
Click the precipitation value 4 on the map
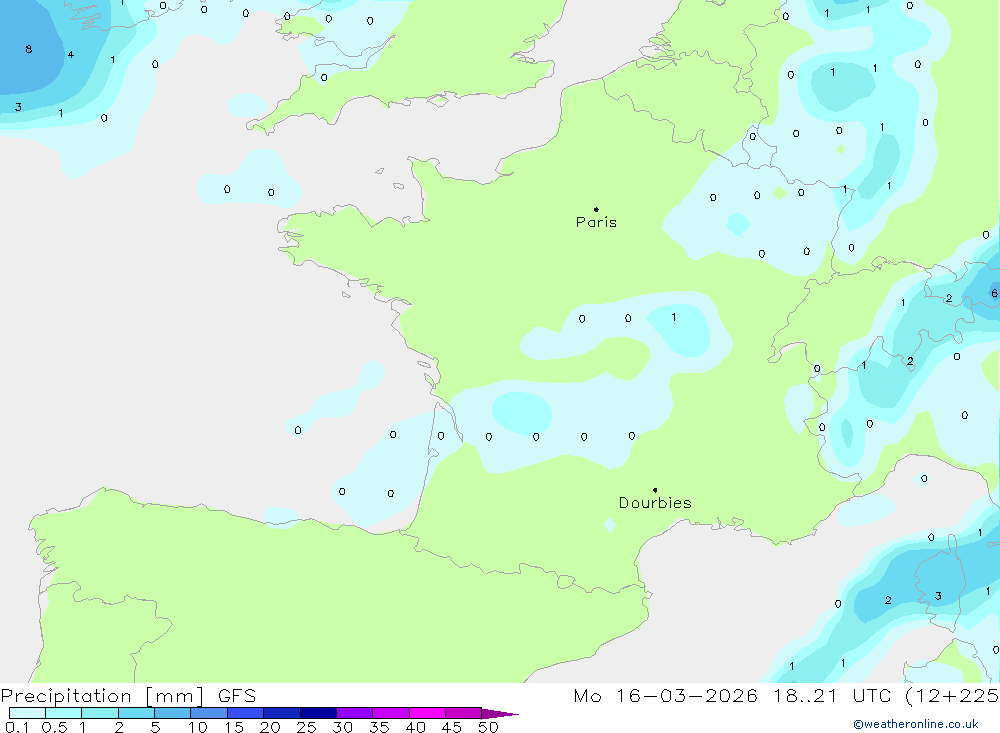(70, 54)
